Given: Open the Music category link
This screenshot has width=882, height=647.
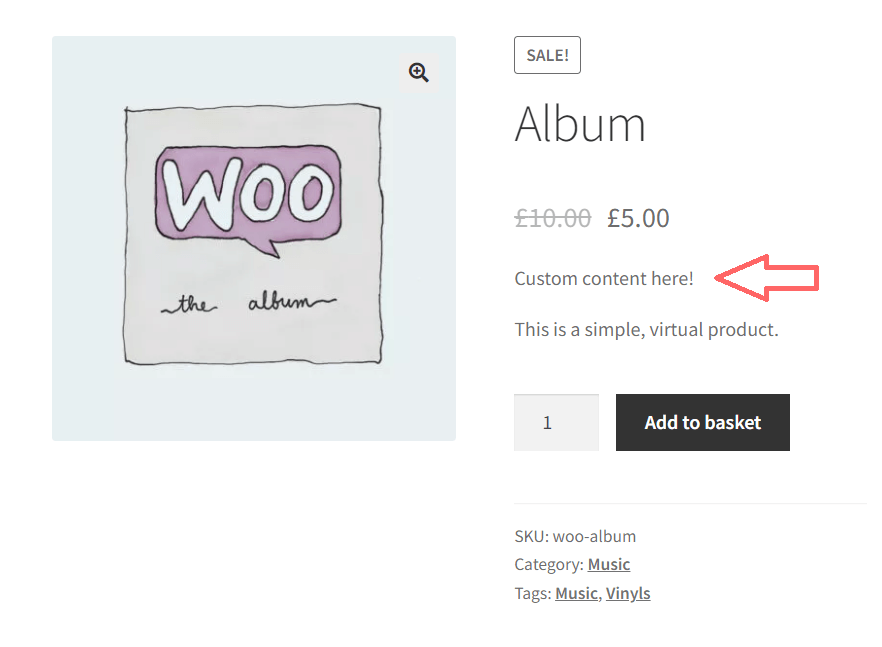Looking at the screenshot, I should [x=609, y=564].
